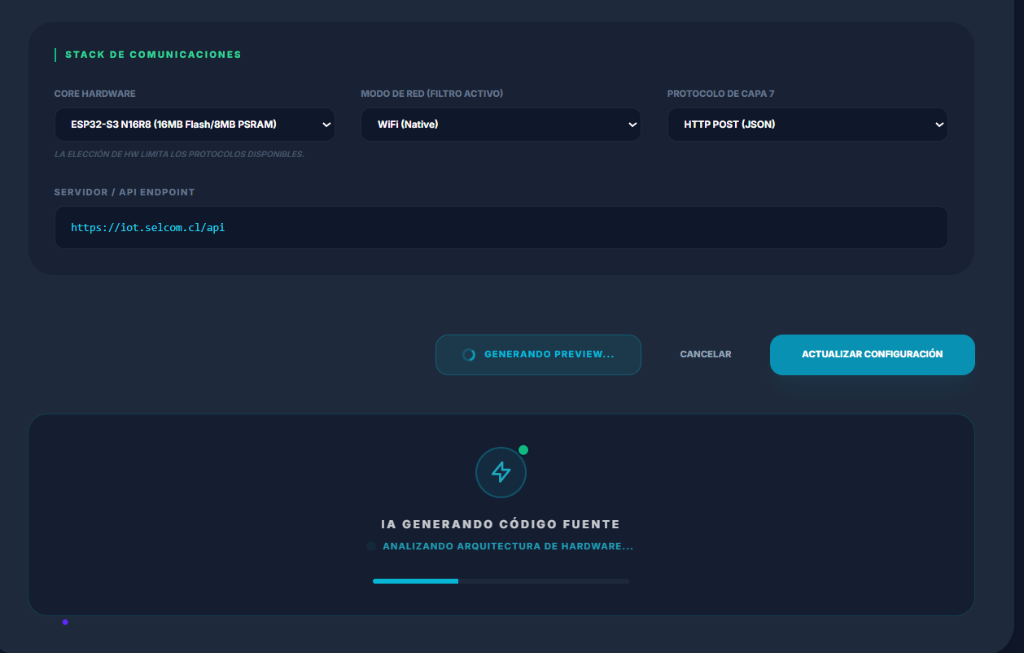The width and height of the screenshot is (1024, 653).
Task: Click the code generation progress bar
Action: [501, 580]
